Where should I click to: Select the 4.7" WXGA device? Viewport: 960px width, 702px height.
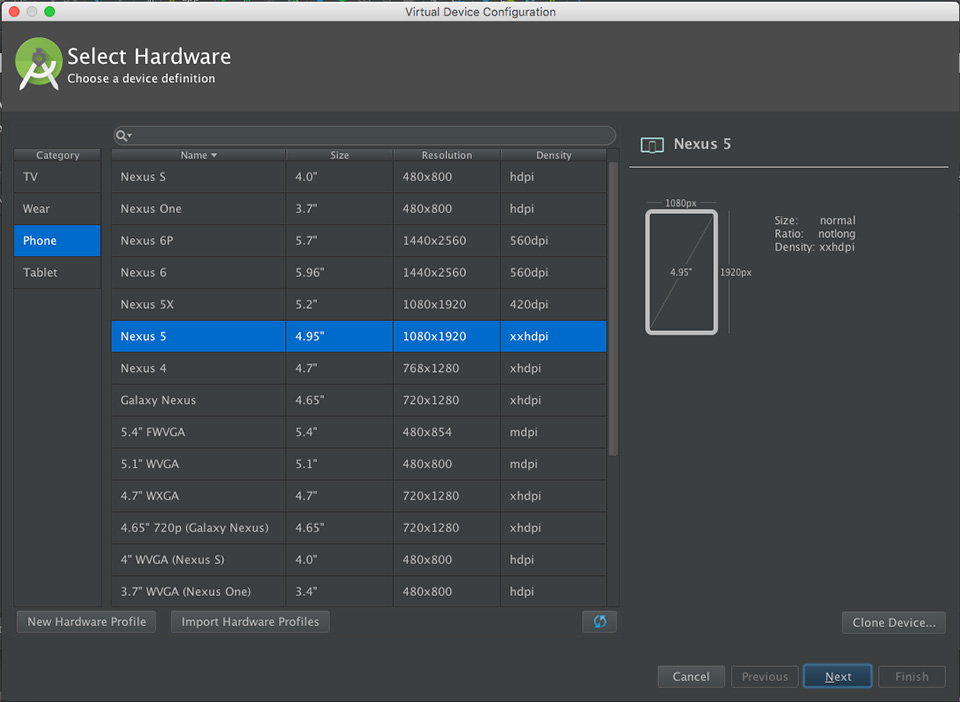(359, 496)
